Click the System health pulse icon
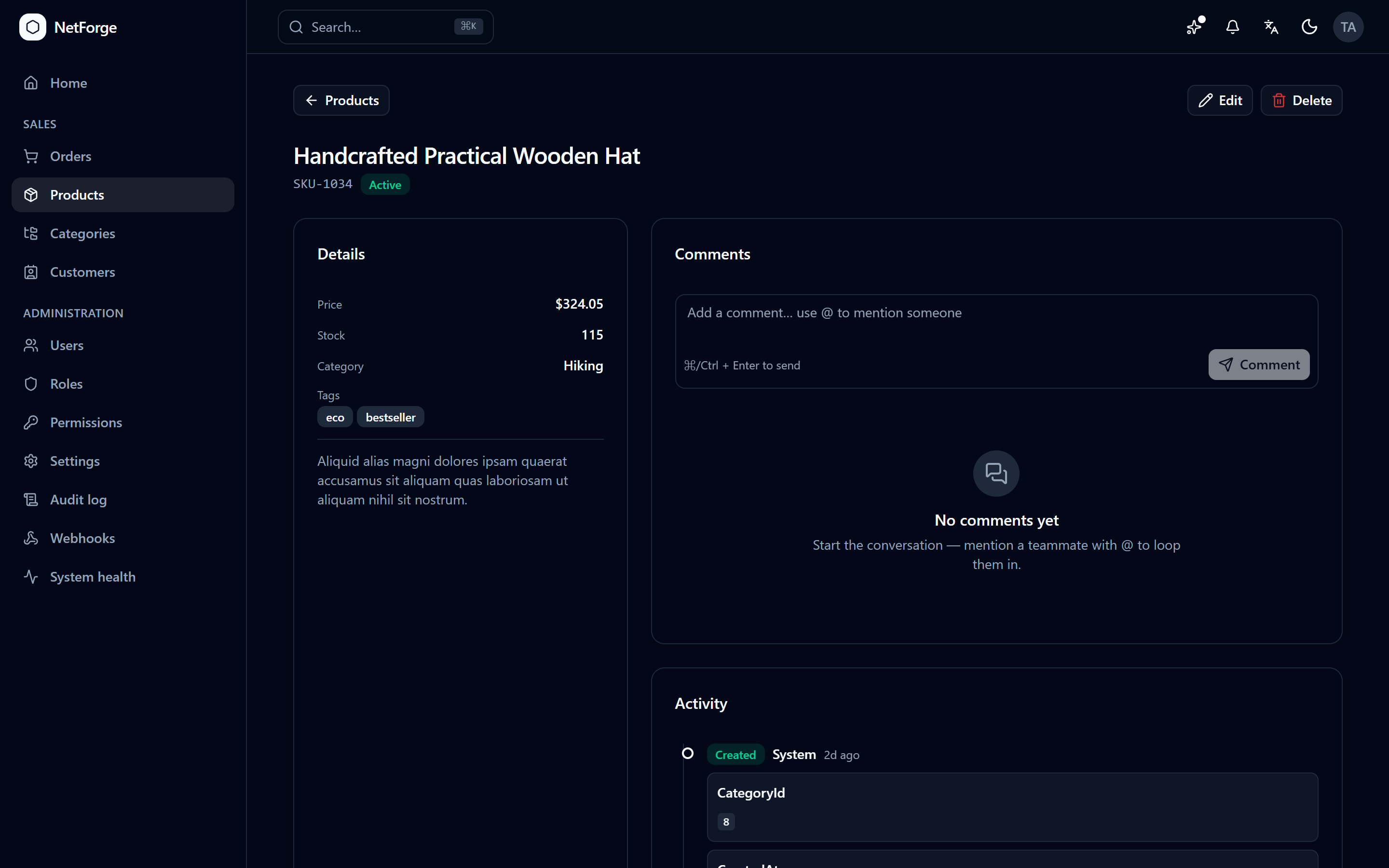This screenshot has height=868, width=1389. pyautogui.click(x=31, y=577)
